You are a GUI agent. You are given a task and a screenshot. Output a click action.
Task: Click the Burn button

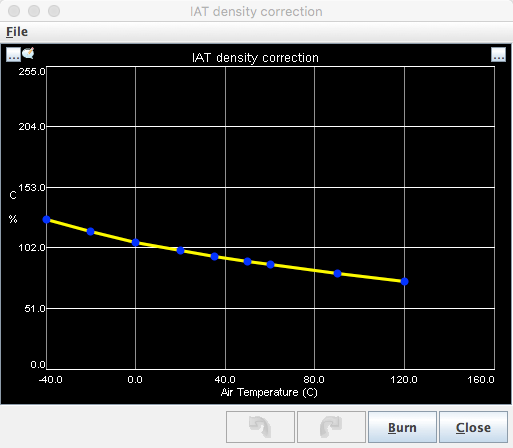(x=402, y=427)
